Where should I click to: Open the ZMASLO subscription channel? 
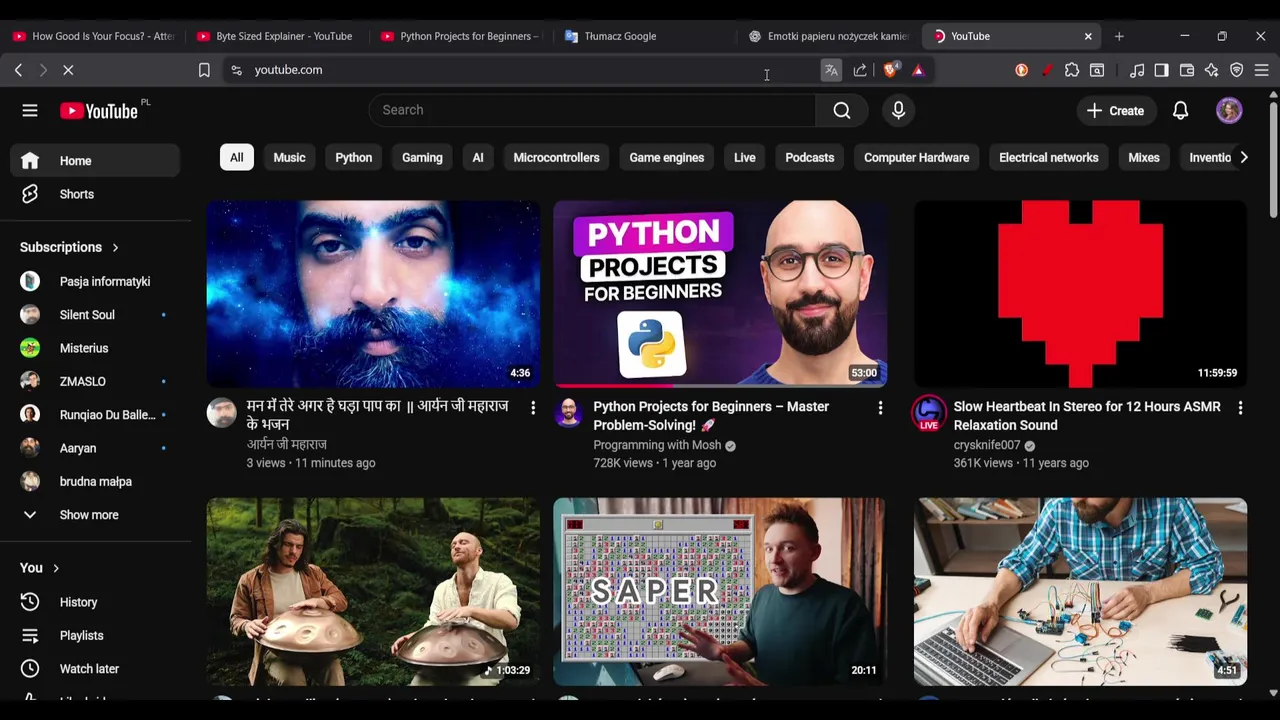tap(95, 381)
